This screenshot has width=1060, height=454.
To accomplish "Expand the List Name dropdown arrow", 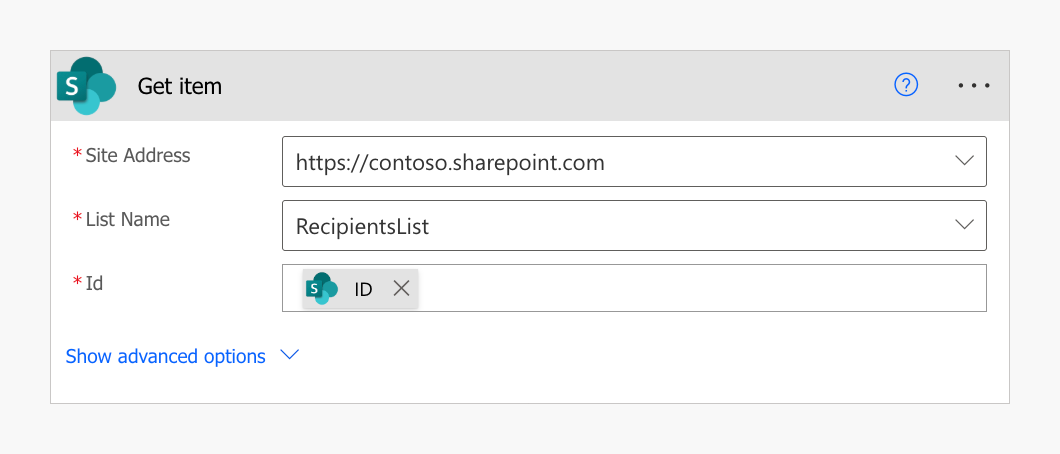I will (x=964, y=225).
